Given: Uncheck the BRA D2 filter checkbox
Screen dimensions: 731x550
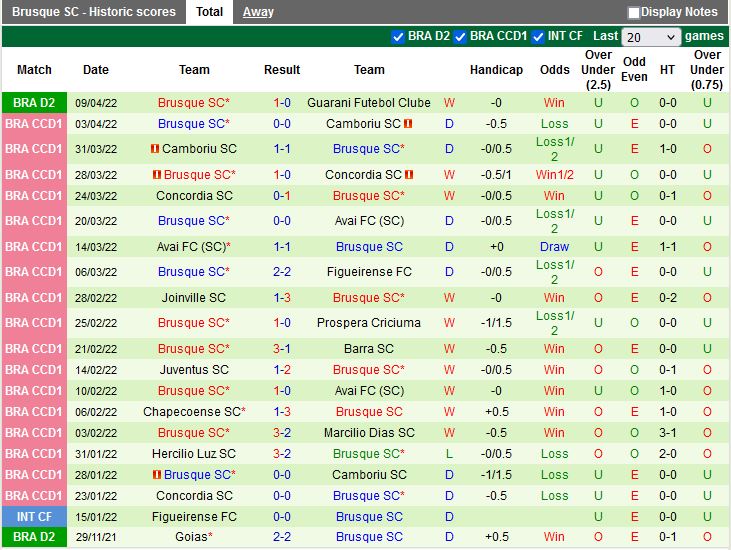Looking at the screenshot, I should point(398,37).
